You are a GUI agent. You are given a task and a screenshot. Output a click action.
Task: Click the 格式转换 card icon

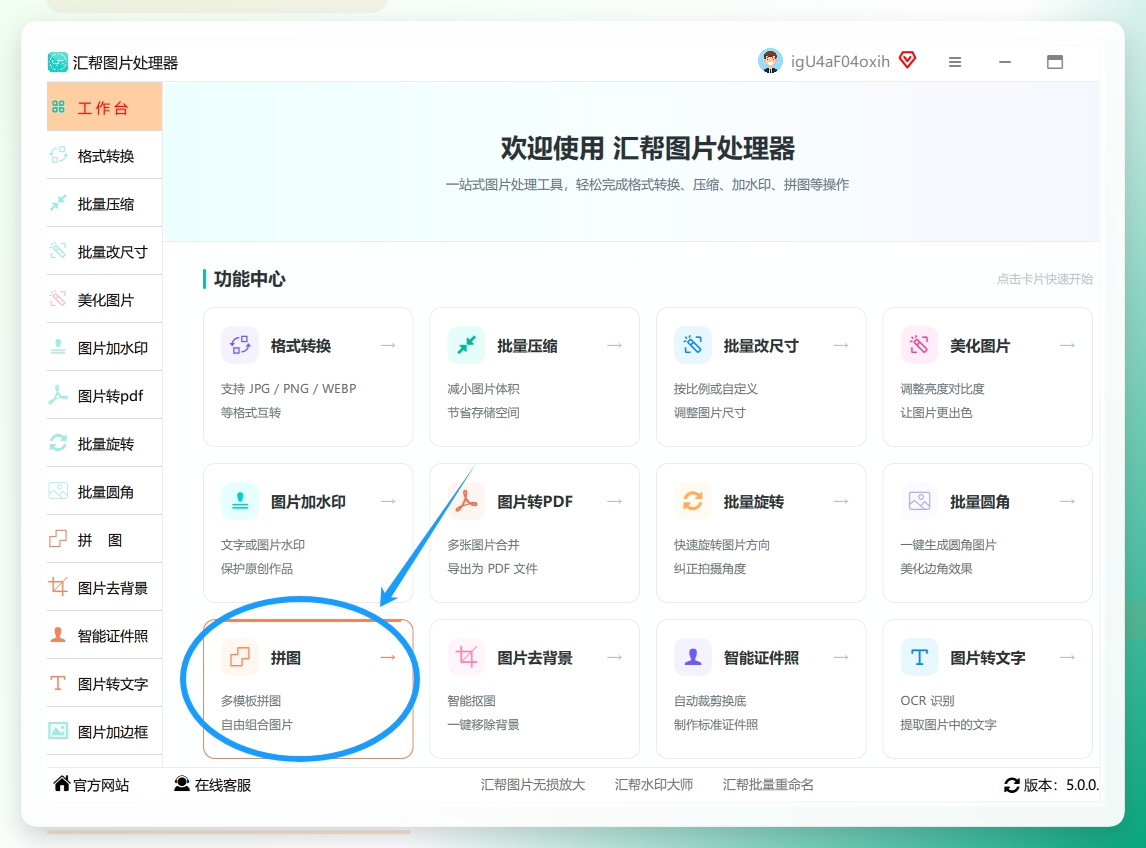[240, 345]
